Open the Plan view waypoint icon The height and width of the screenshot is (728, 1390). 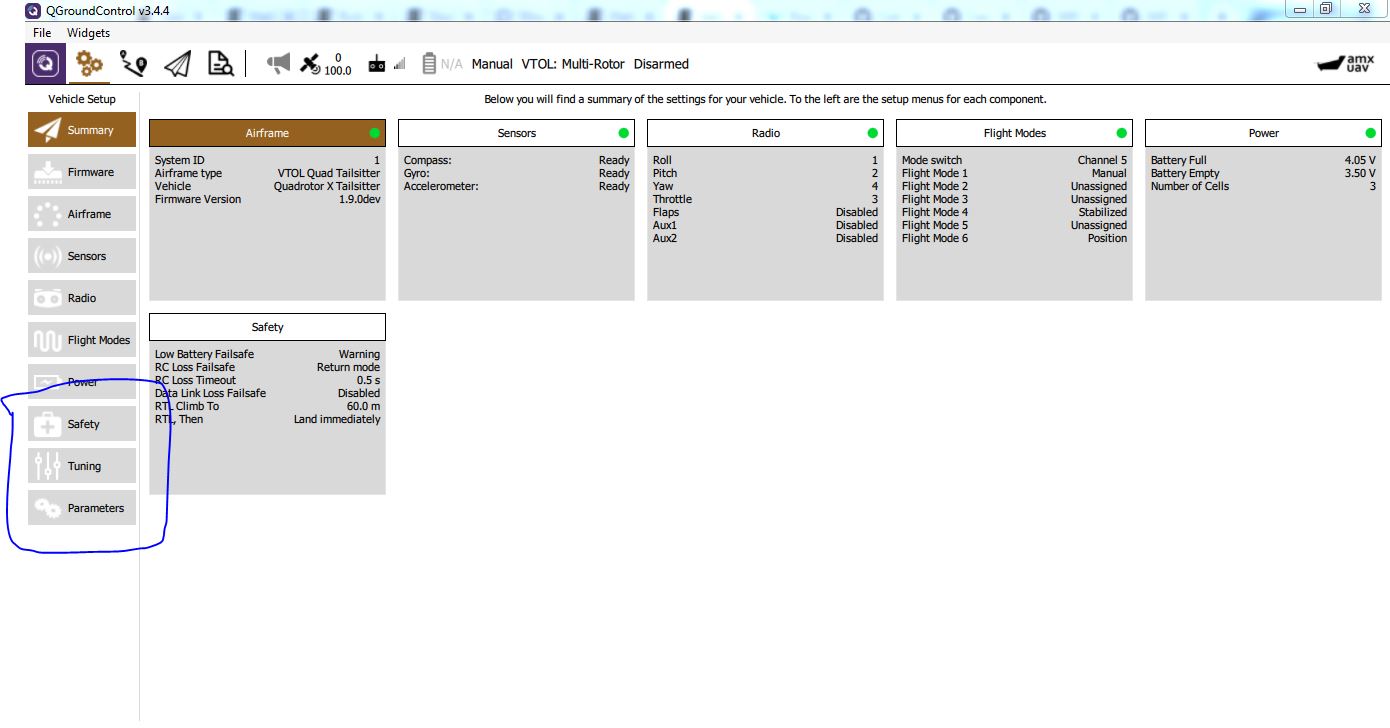point(132,64)
